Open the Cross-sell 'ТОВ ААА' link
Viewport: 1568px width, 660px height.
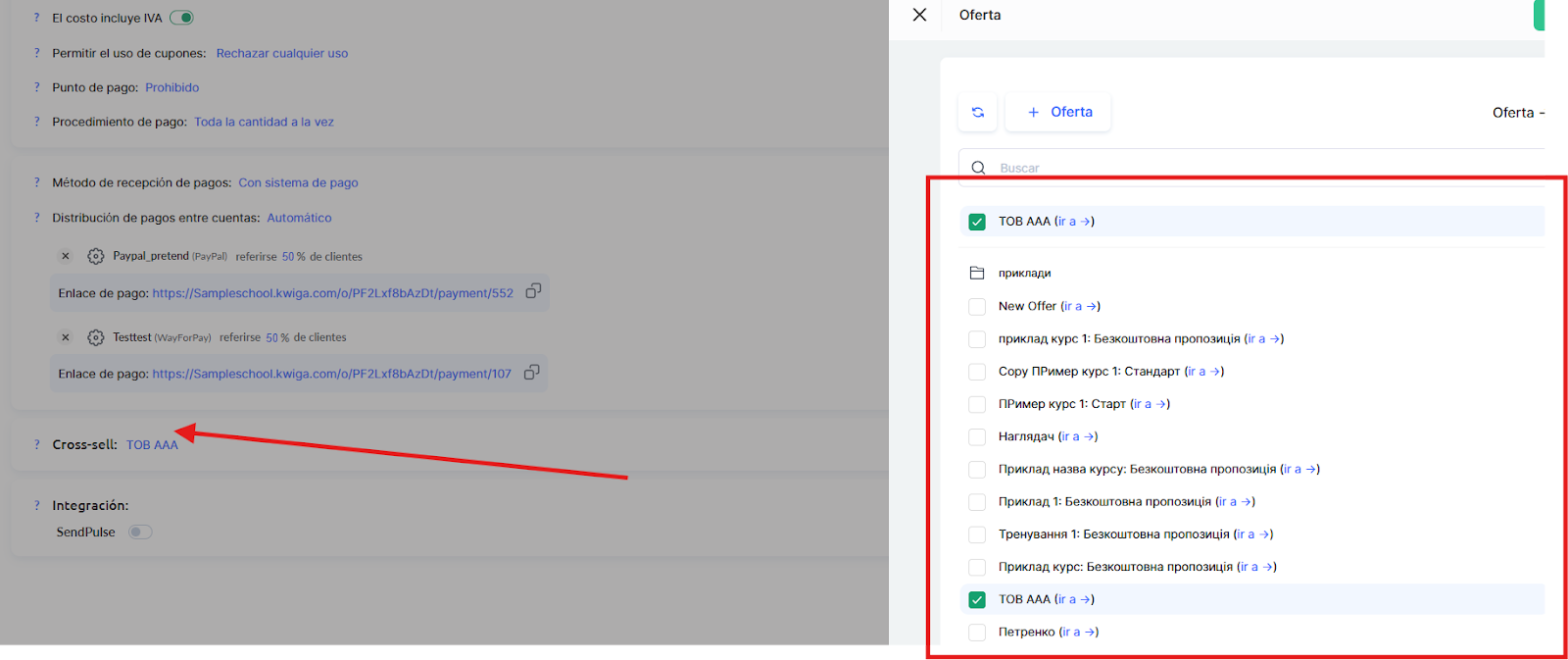click(152, 445)
